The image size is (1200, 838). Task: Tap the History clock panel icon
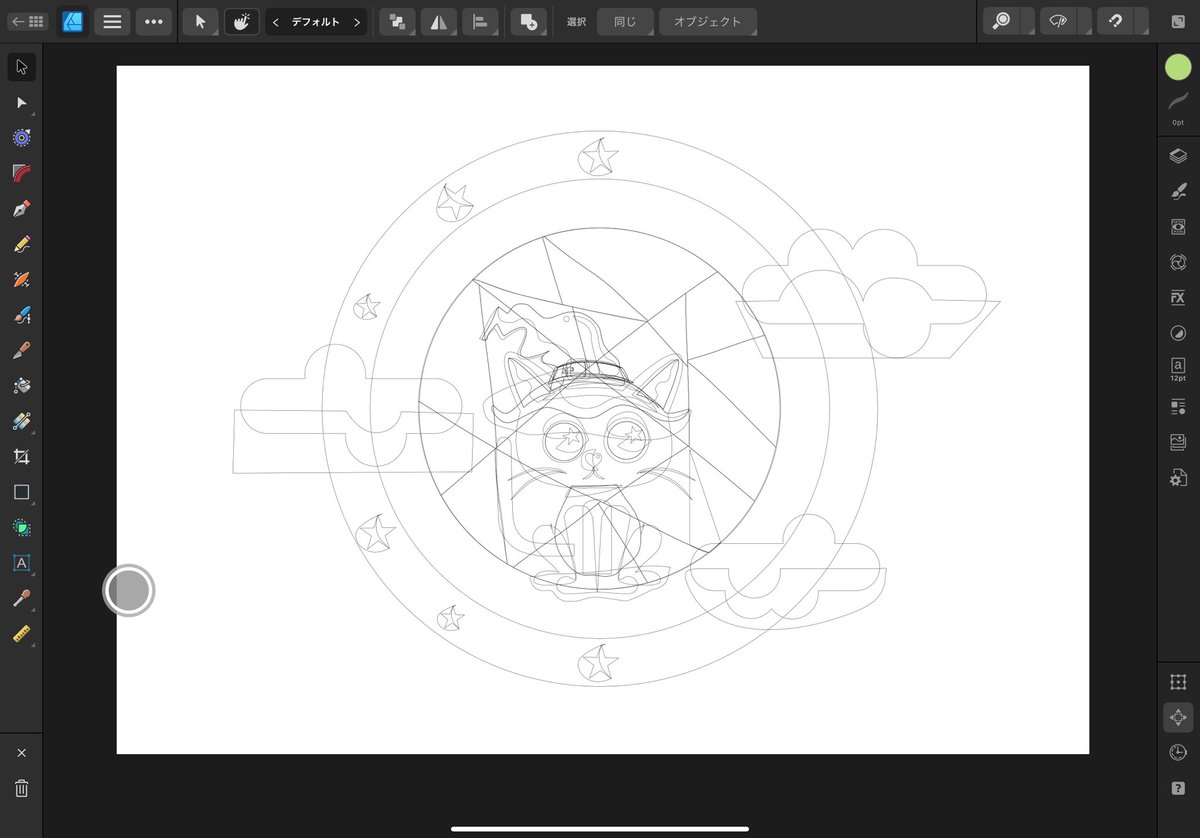1177,752
